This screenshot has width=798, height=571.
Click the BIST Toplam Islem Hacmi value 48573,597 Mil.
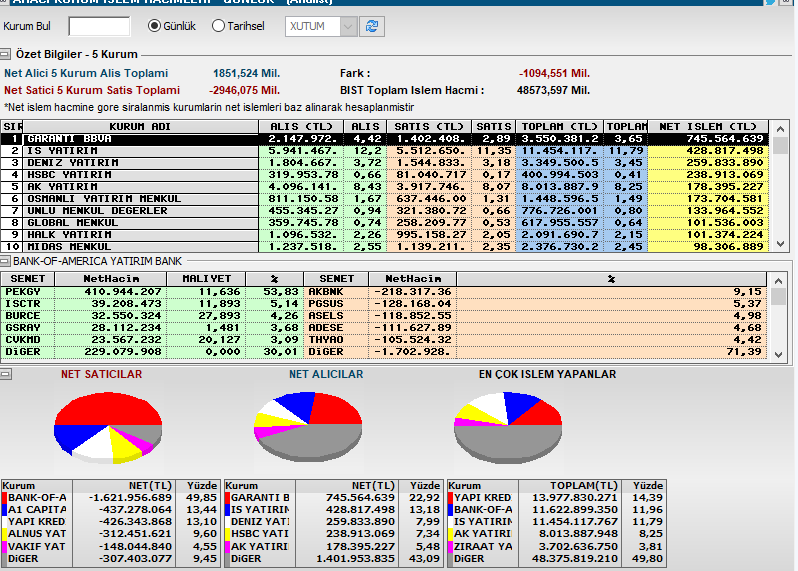(553, 91)
